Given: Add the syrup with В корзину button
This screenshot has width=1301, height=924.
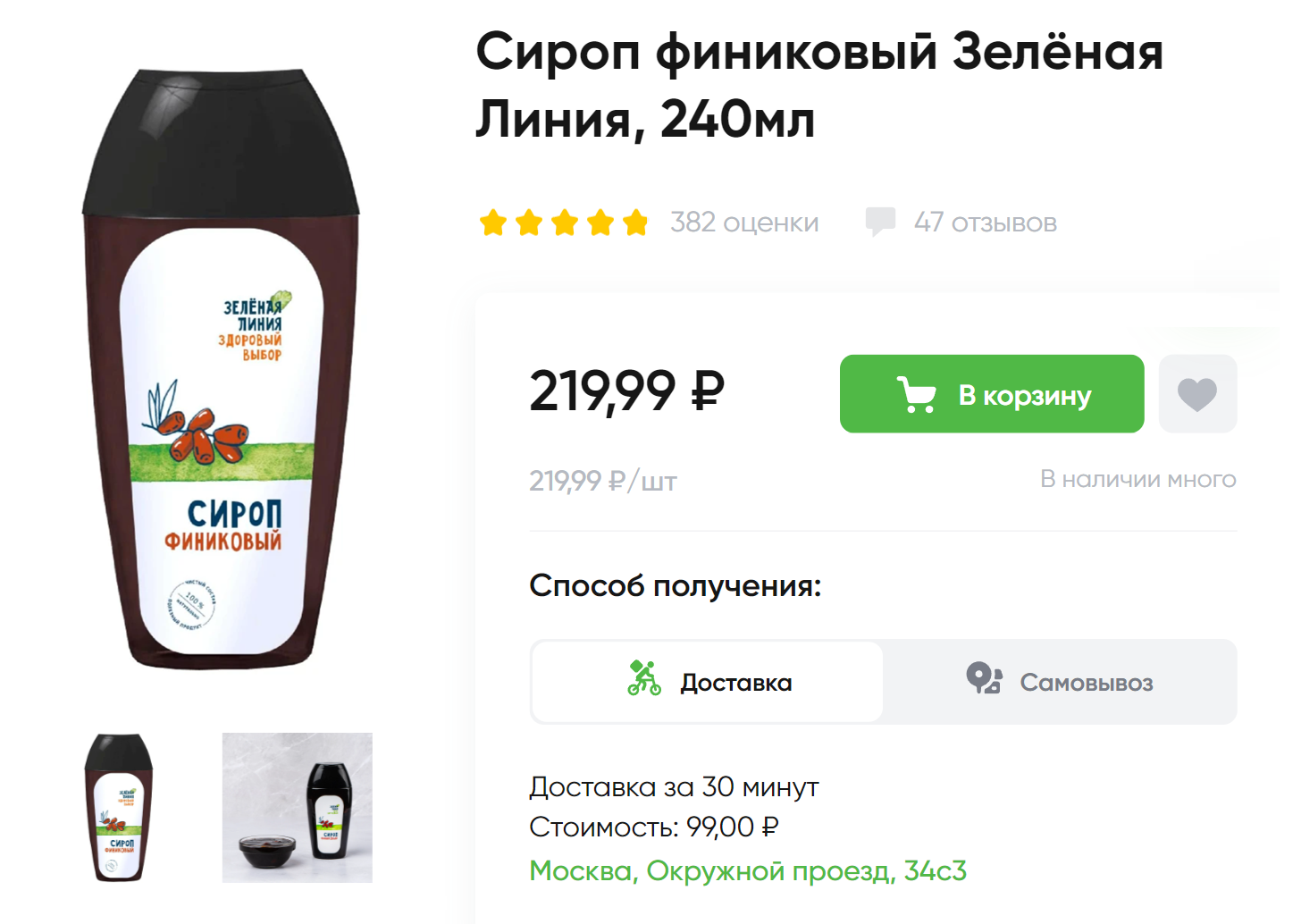Looking at the screenshot, I should coord(992,394).
